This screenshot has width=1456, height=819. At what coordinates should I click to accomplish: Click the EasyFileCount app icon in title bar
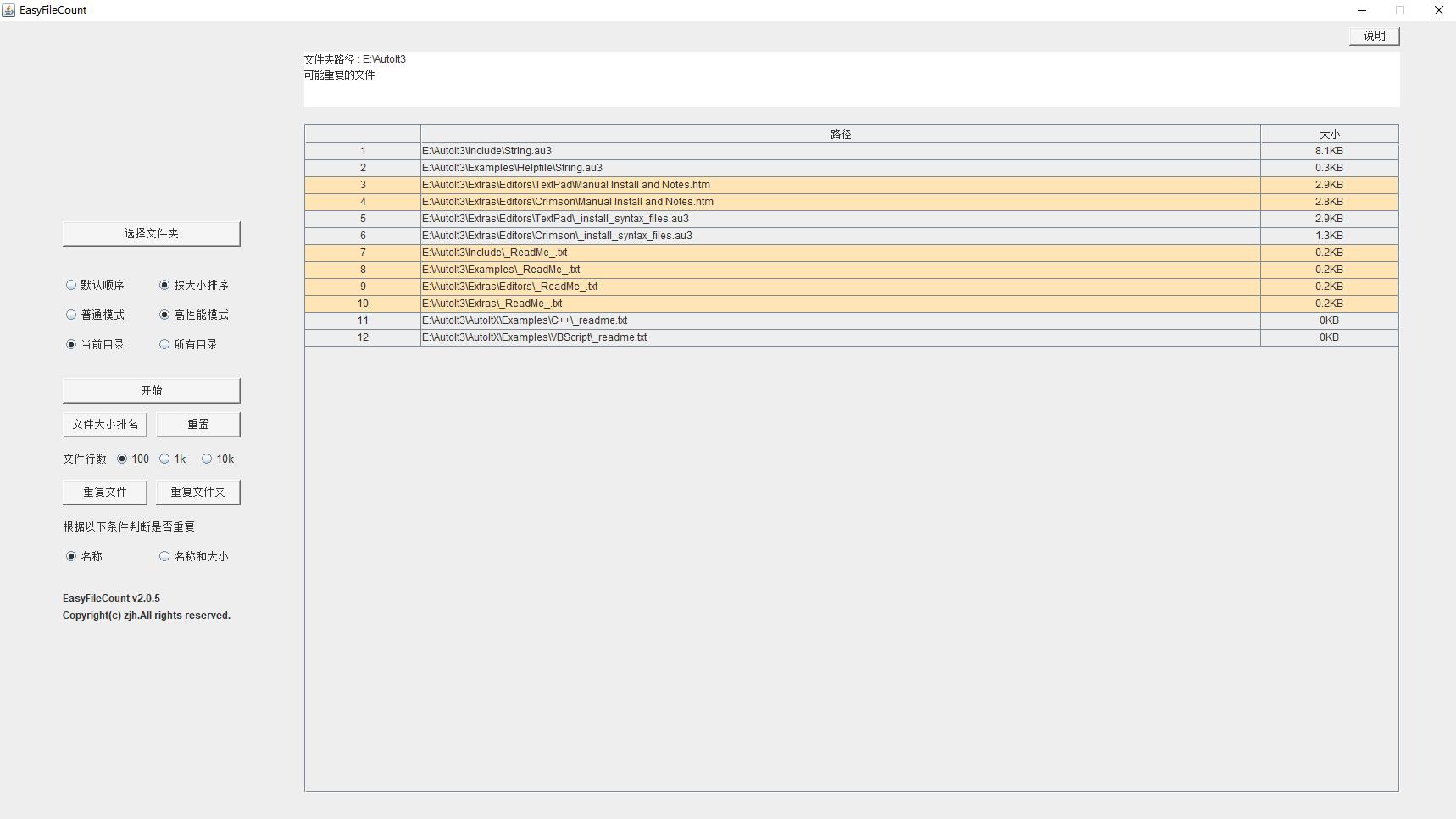click(9, 10)
